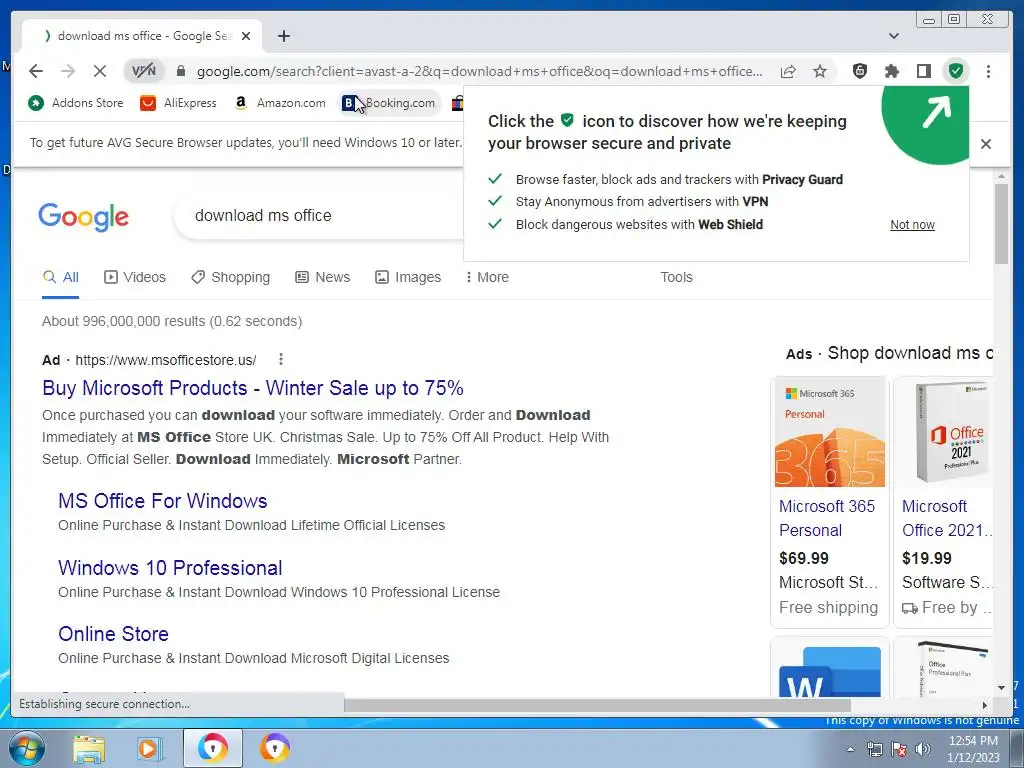Open the MS Office For Windows link
1024x768 pixels.
(x=163, y=501)
